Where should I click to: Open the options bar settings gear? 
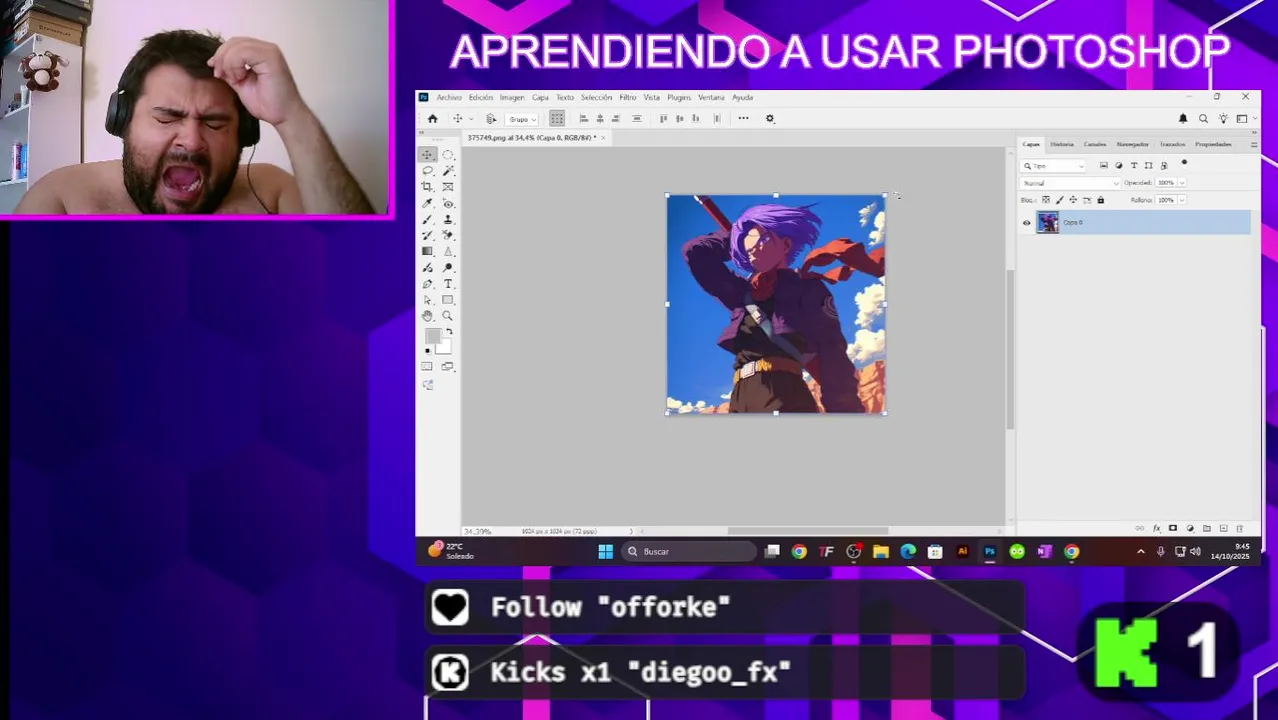(x=770, y=118)
